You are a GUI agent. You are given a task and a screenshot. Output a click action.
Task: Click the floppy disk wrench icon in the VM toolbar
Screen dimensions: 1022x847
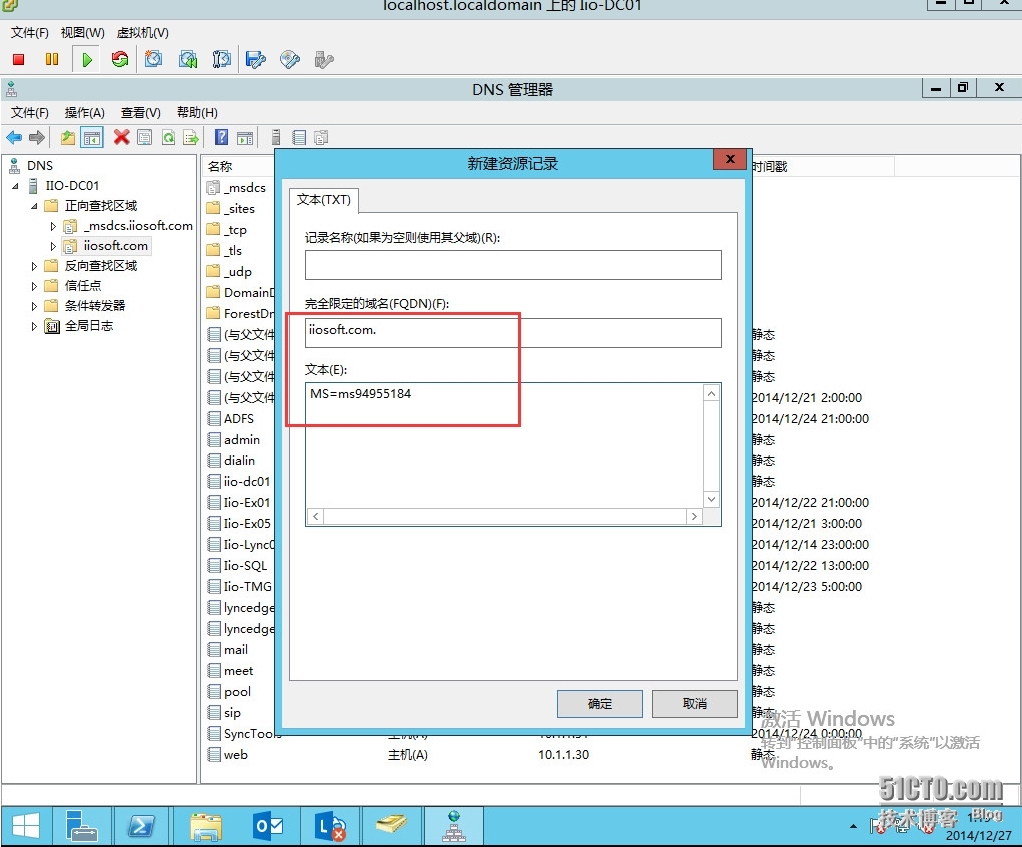[x=256, y=60]
